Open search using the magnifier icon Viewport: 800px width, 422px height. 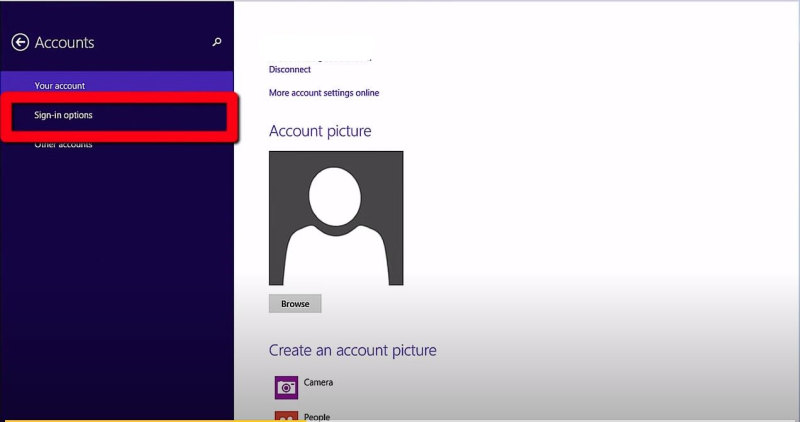pos(217,42)
